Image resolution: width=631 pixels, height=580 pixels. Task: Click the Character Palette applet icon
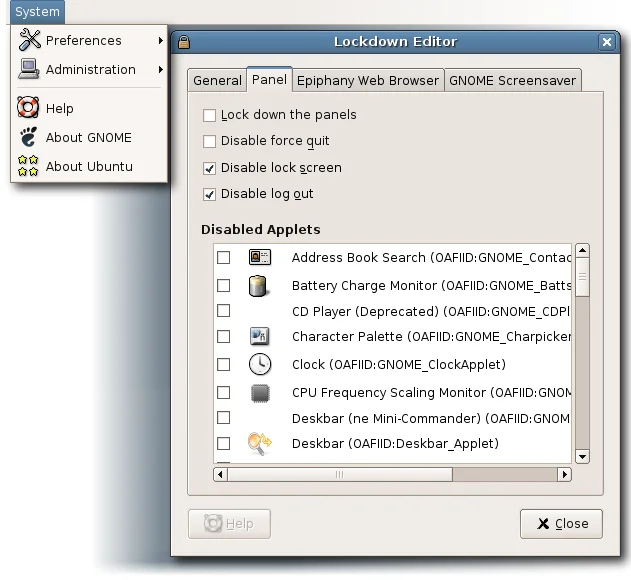coord(260,336)
